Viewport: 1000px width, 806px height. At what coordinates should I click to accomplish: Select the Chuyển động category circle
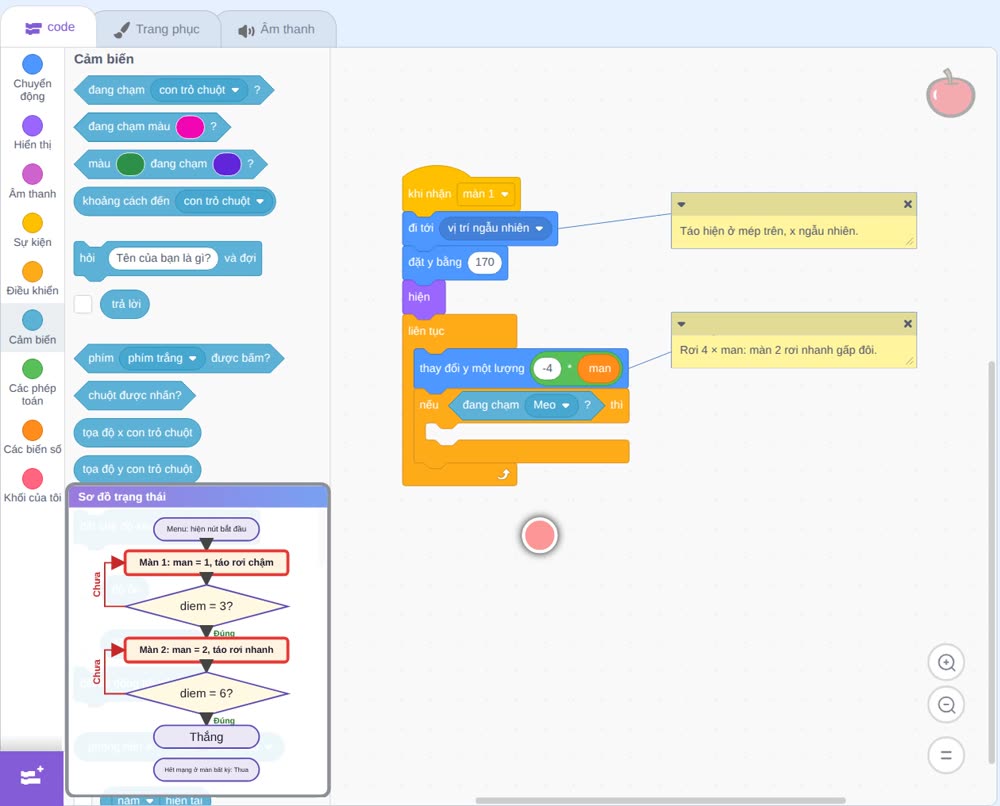pos(33,64)
